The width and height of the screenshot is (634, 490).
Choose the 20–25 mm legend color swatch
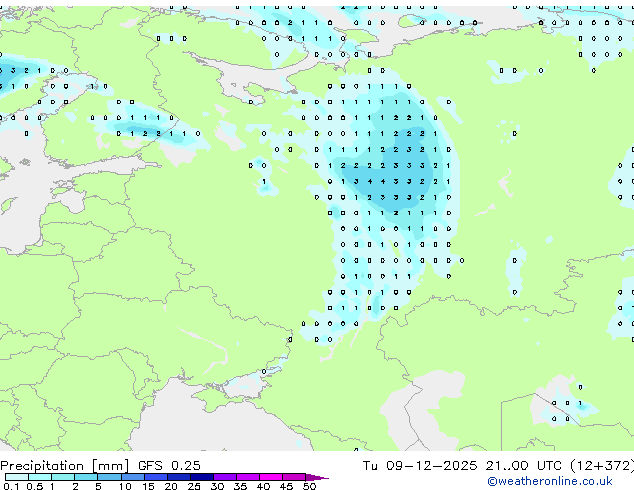[x=178, y=477]
